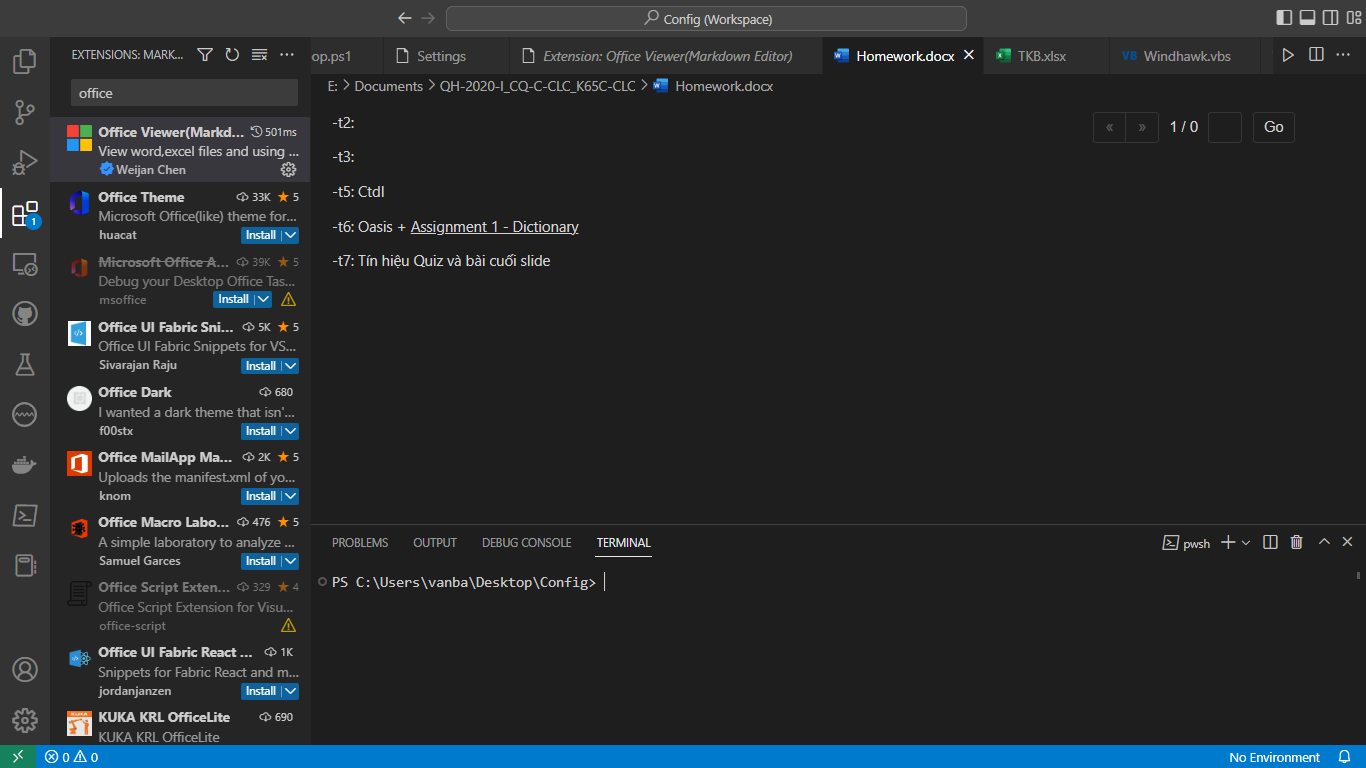1366x768 pixels.
Task: Open the Source Control view
Action: coord(24,112)
